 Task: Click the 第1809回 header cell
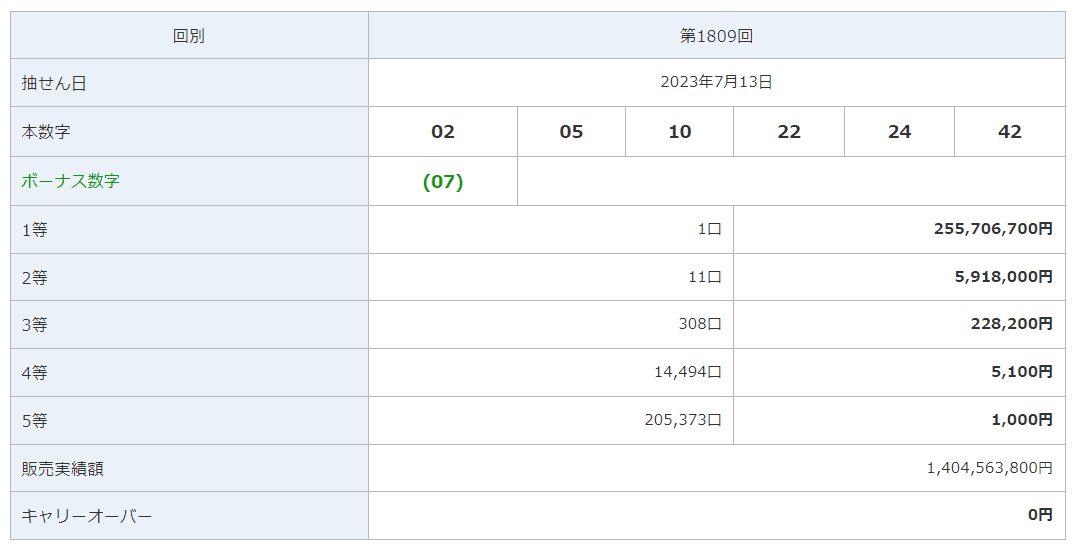pos(716,35)
